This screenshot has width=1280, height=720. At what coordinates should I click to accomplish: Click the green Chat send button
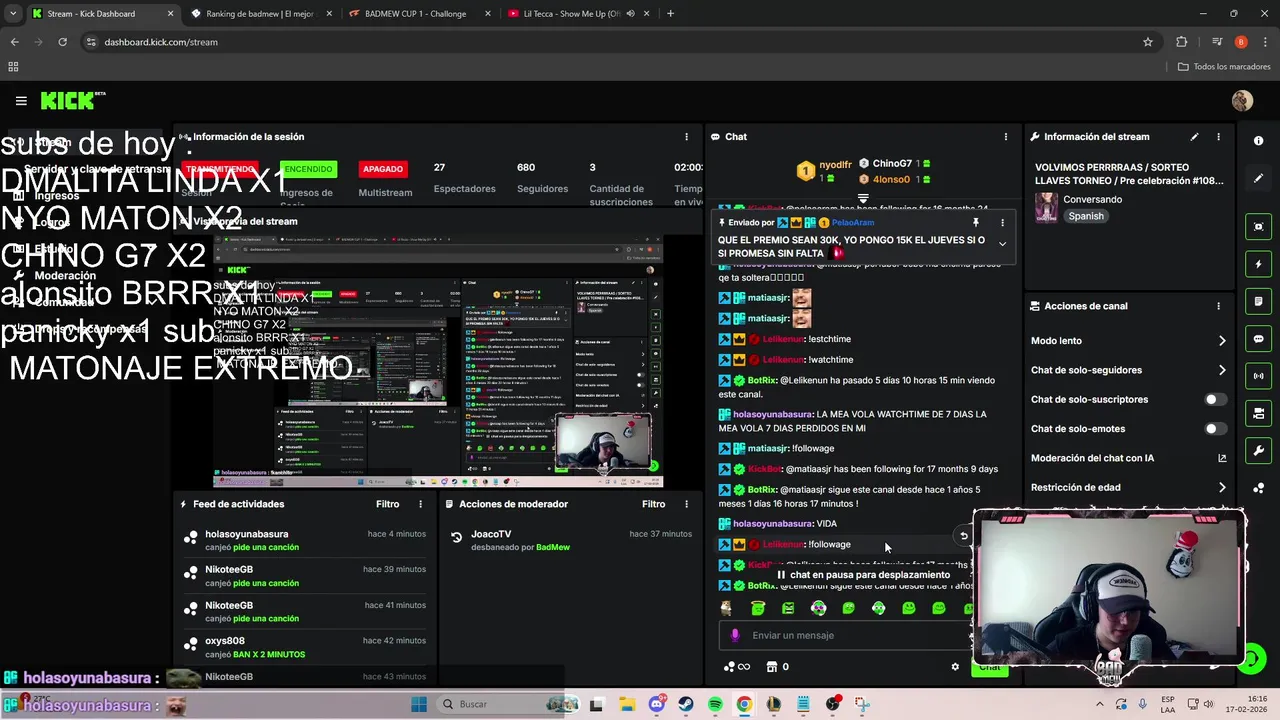pos(989,667)
